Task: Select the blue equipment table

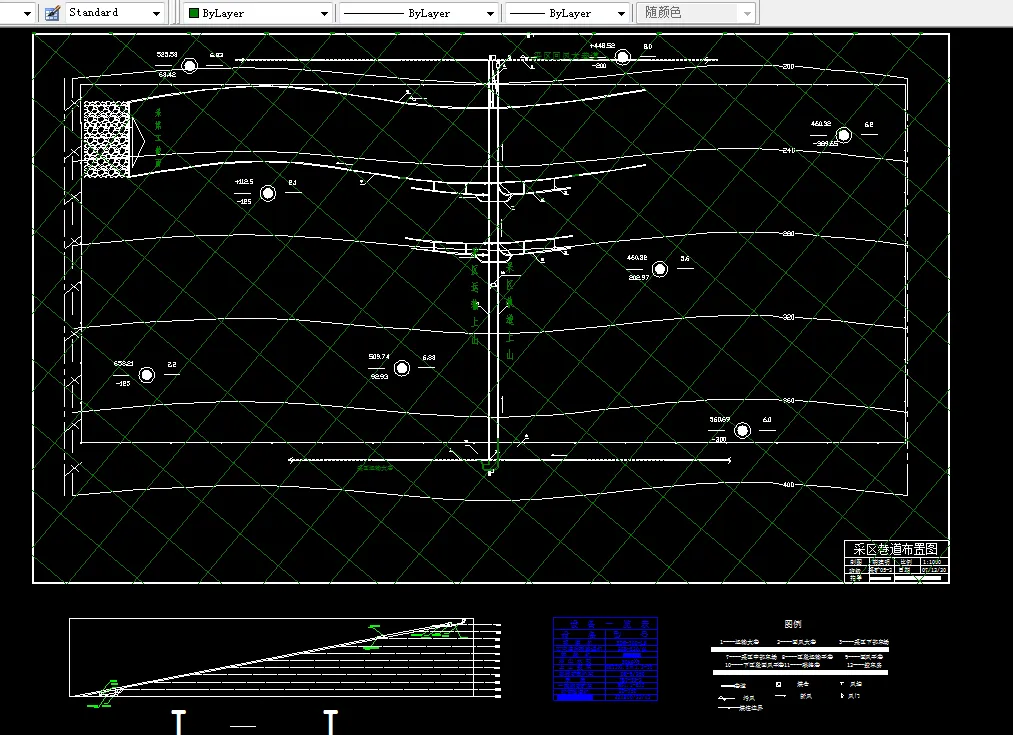Action: (605, 659)
